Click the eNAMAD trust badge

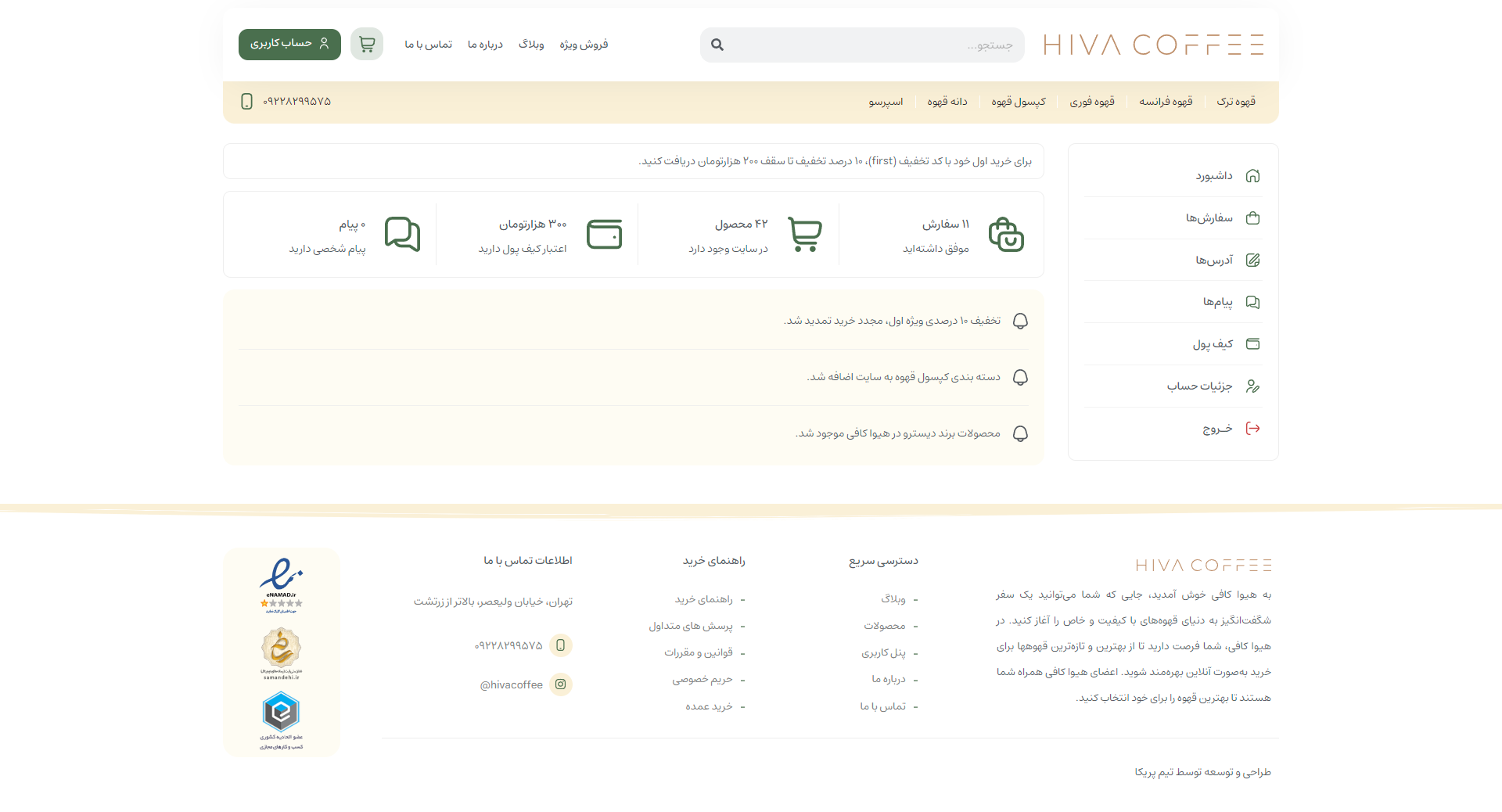(x=282, y=585)
